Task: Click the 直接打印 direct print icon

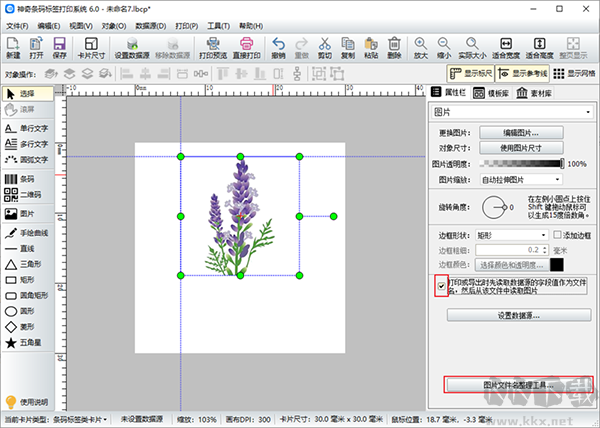Action: coord(246,48)
